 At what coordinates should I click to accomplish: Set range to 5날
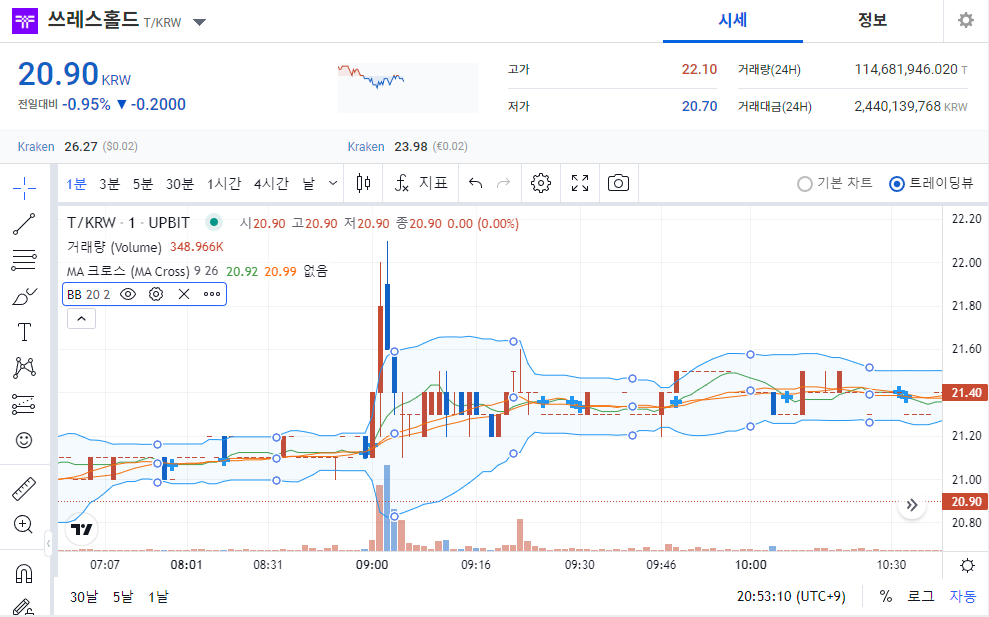[123, 597]
